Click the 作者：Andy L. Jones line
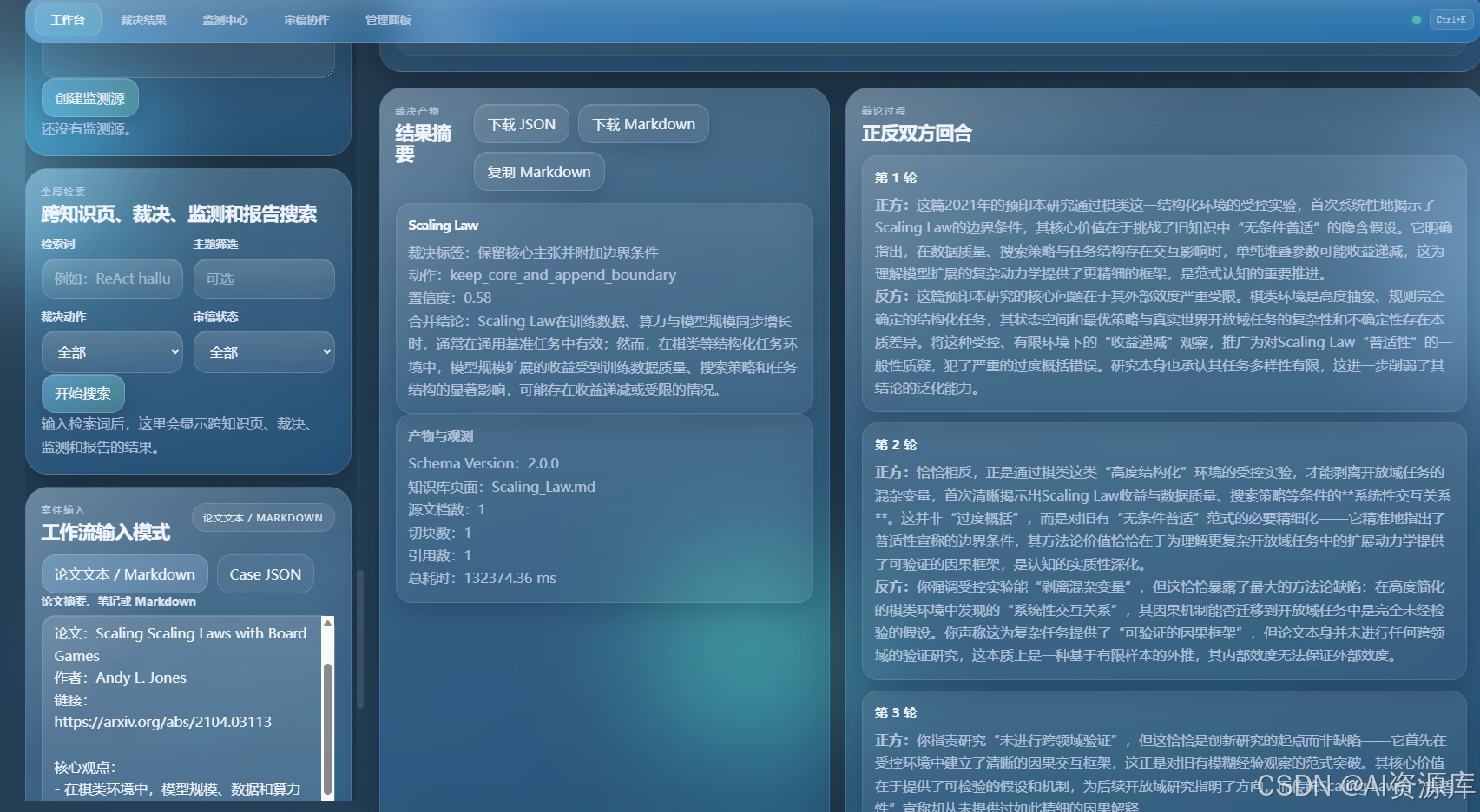 click(121, 678)
